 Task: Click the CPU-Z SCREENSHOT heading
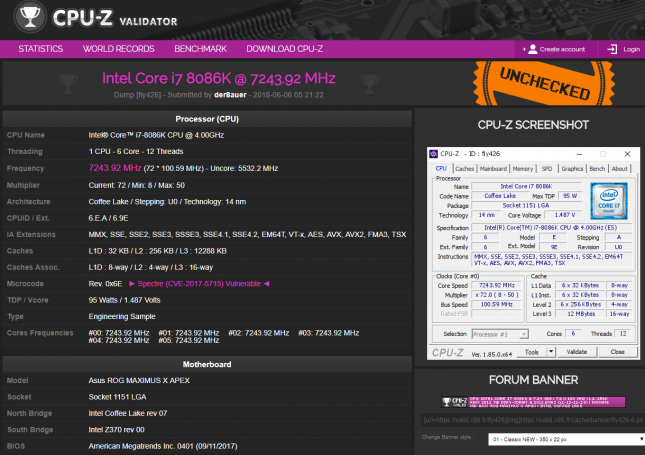[x=533, y=125]
